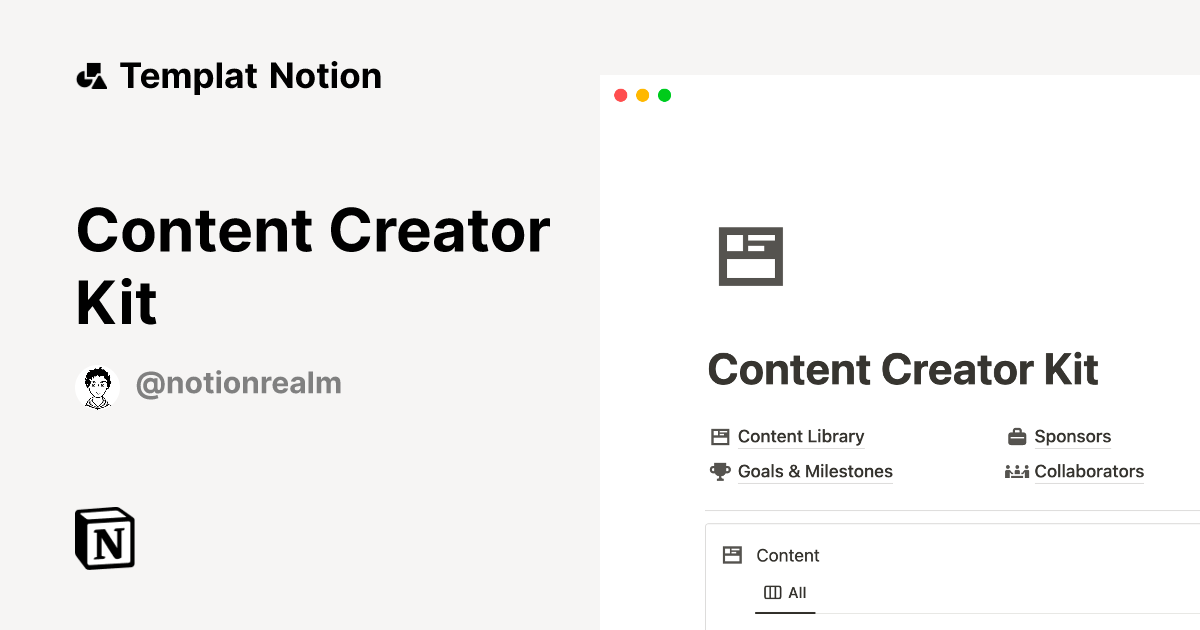This screenshot has width=1200, height=630.
Task: Open the Collaborators page link
Action: pos(1088,472)
